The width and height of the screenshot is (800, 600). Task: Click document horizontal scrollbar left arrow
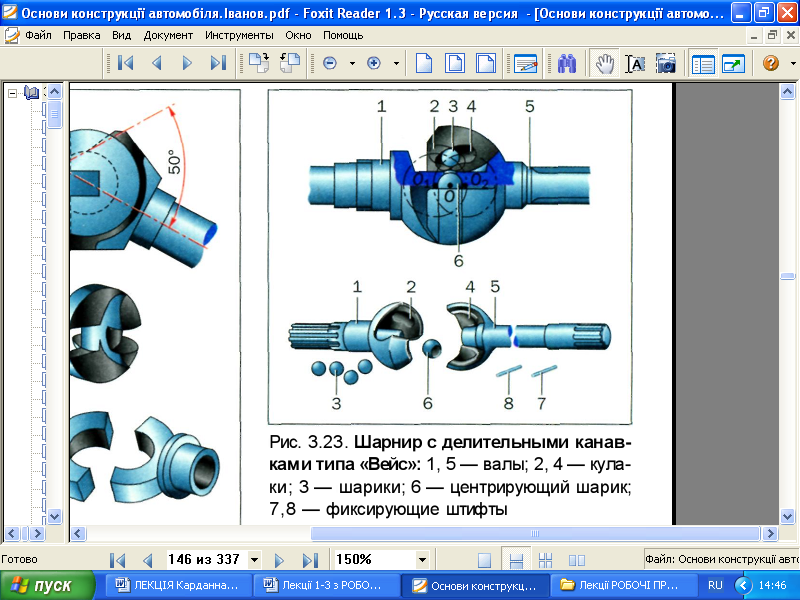click(x=78, y=534)
